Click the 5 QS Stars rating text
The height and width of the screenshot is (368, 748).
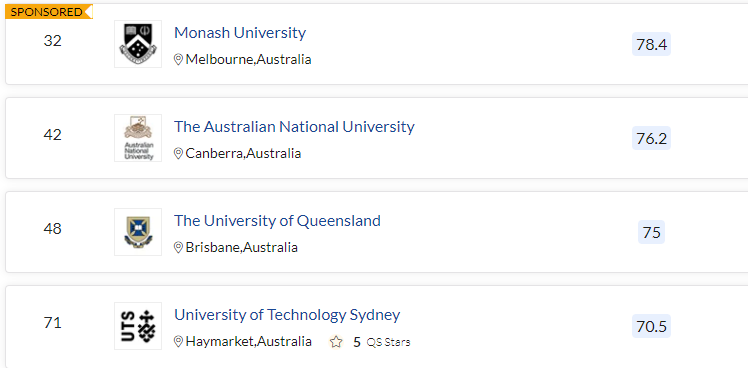382,342
